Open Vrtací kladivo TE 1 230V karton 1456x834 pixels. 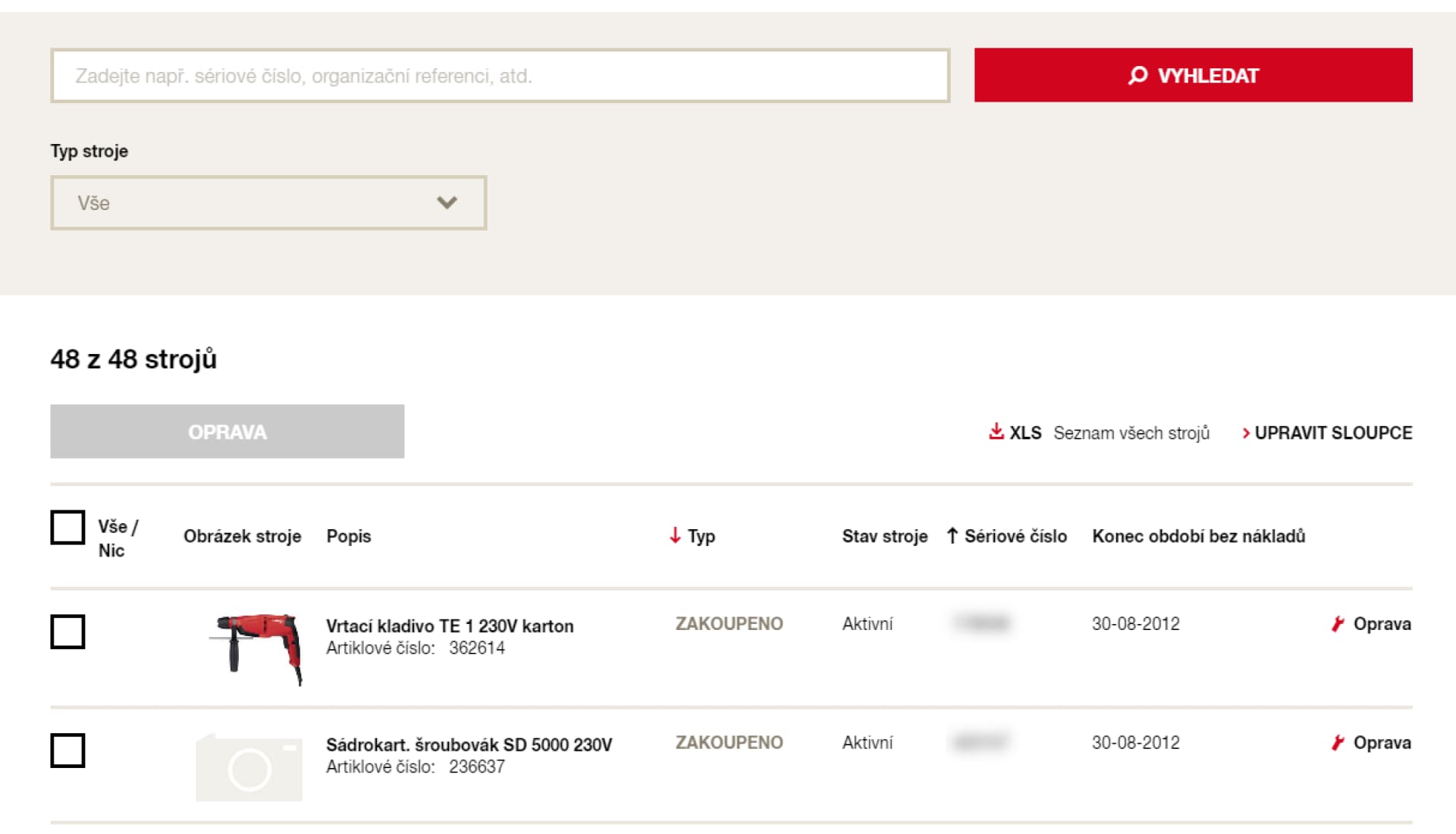[x=450, y=626]
